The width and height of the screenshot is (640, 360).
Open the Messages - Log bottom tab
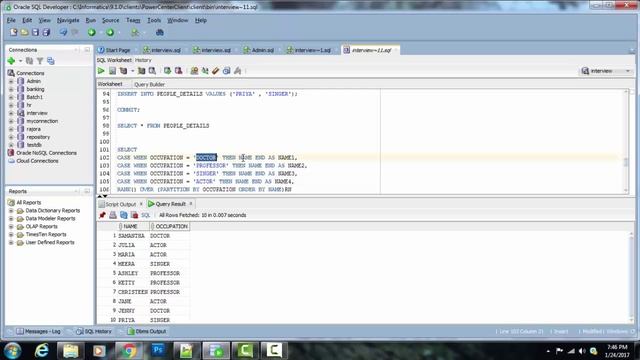coord(38,331)
